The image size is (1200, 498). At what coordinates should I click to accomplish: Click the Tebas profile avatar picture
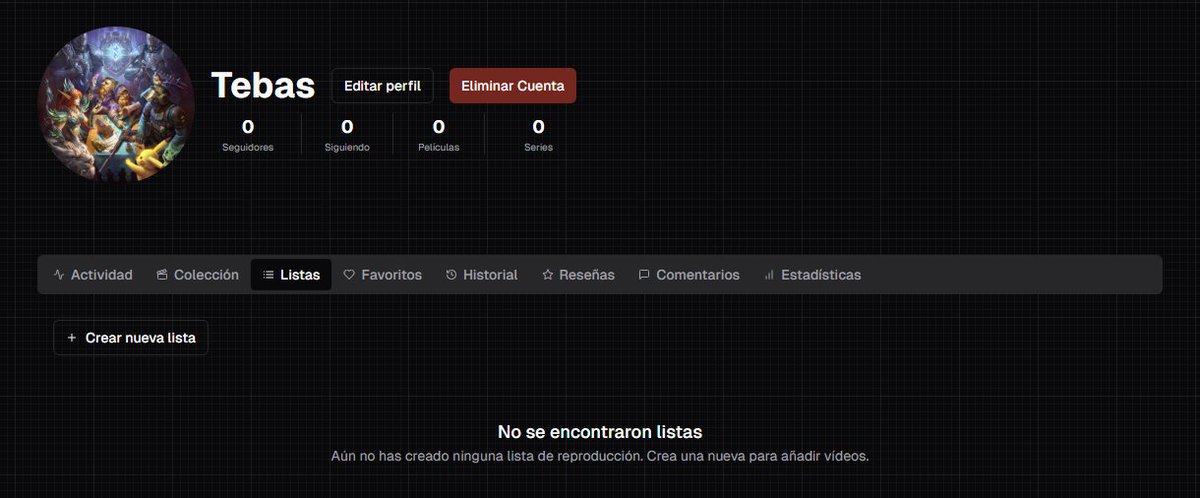(x=115, y=104)
